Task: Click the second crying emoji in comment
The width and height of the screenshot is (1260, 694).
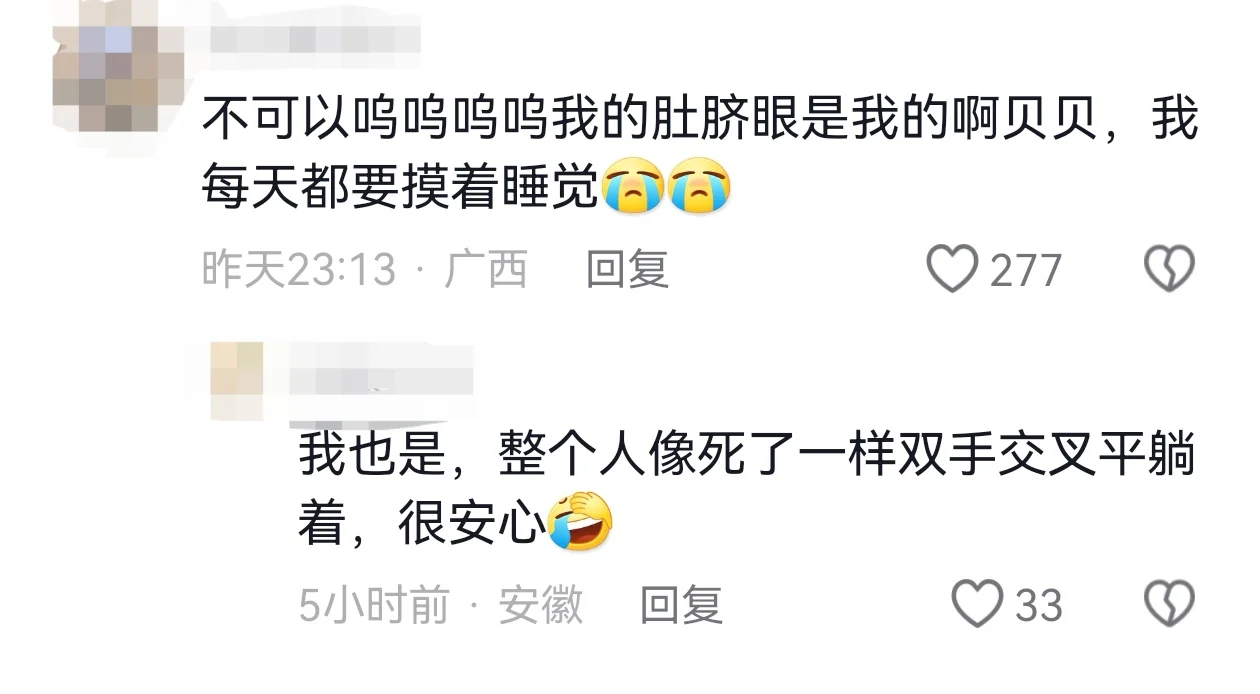Action: 700,188
